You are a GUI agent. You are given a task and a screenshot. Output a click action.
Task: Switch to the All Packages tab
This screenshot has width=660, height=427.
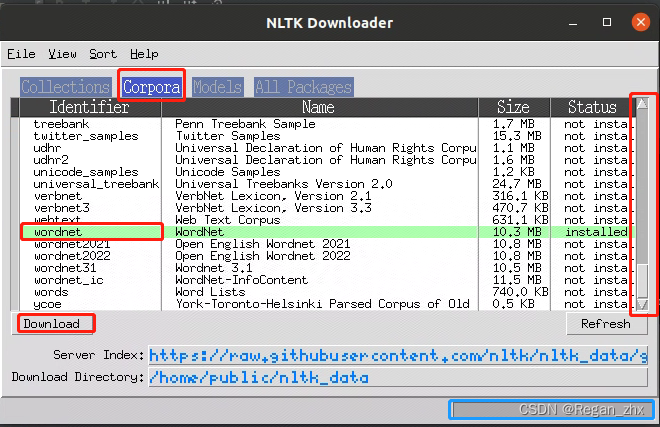click(303, 87)
